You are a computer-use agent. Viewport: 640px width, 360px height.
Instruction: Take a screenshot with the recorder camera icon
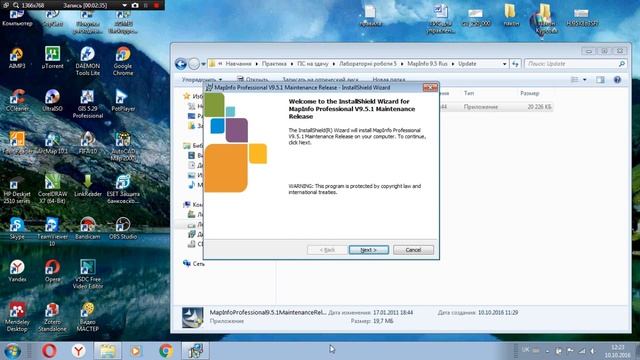[135, 5]
